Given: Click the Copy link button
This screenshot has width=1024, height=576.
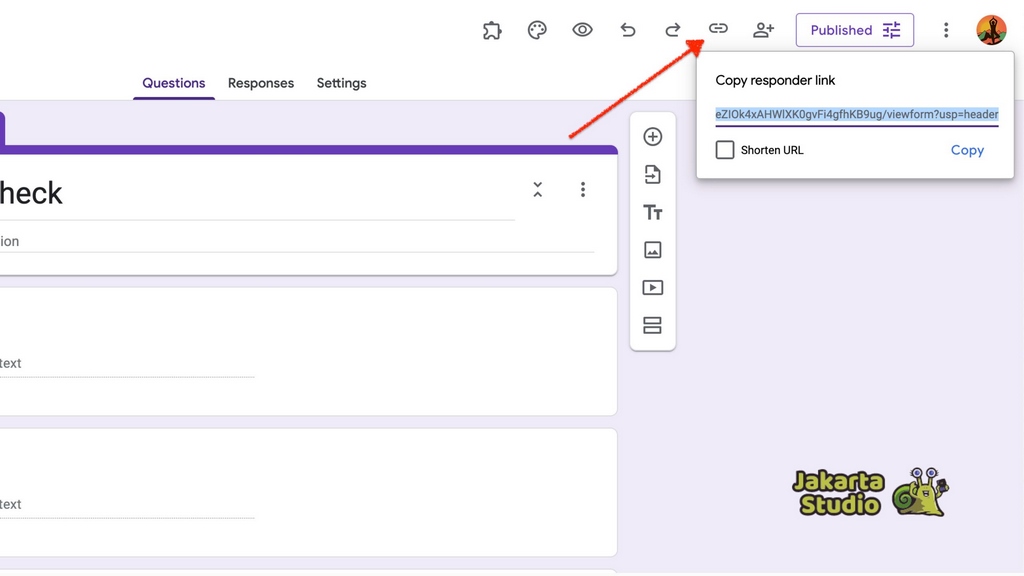Looking at the screenshot, I should (x=966, y=150).
